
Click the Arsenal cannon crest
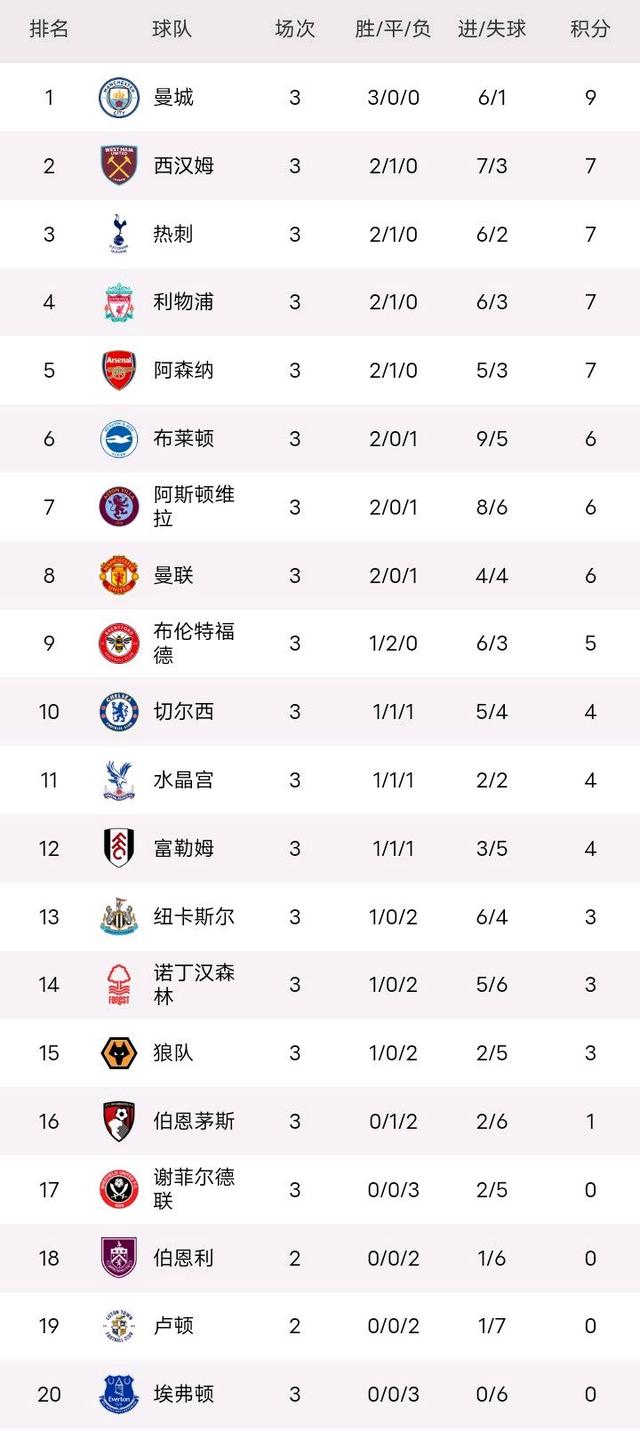pyautogui.click(x=119, y=370)
